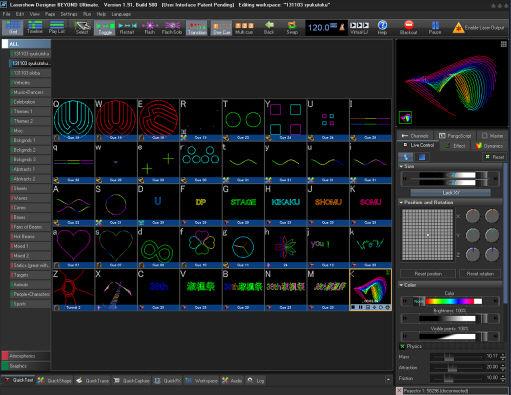Open the Timeline view
511x395 pixels.
pyautogui.click(x=35, y=28)
